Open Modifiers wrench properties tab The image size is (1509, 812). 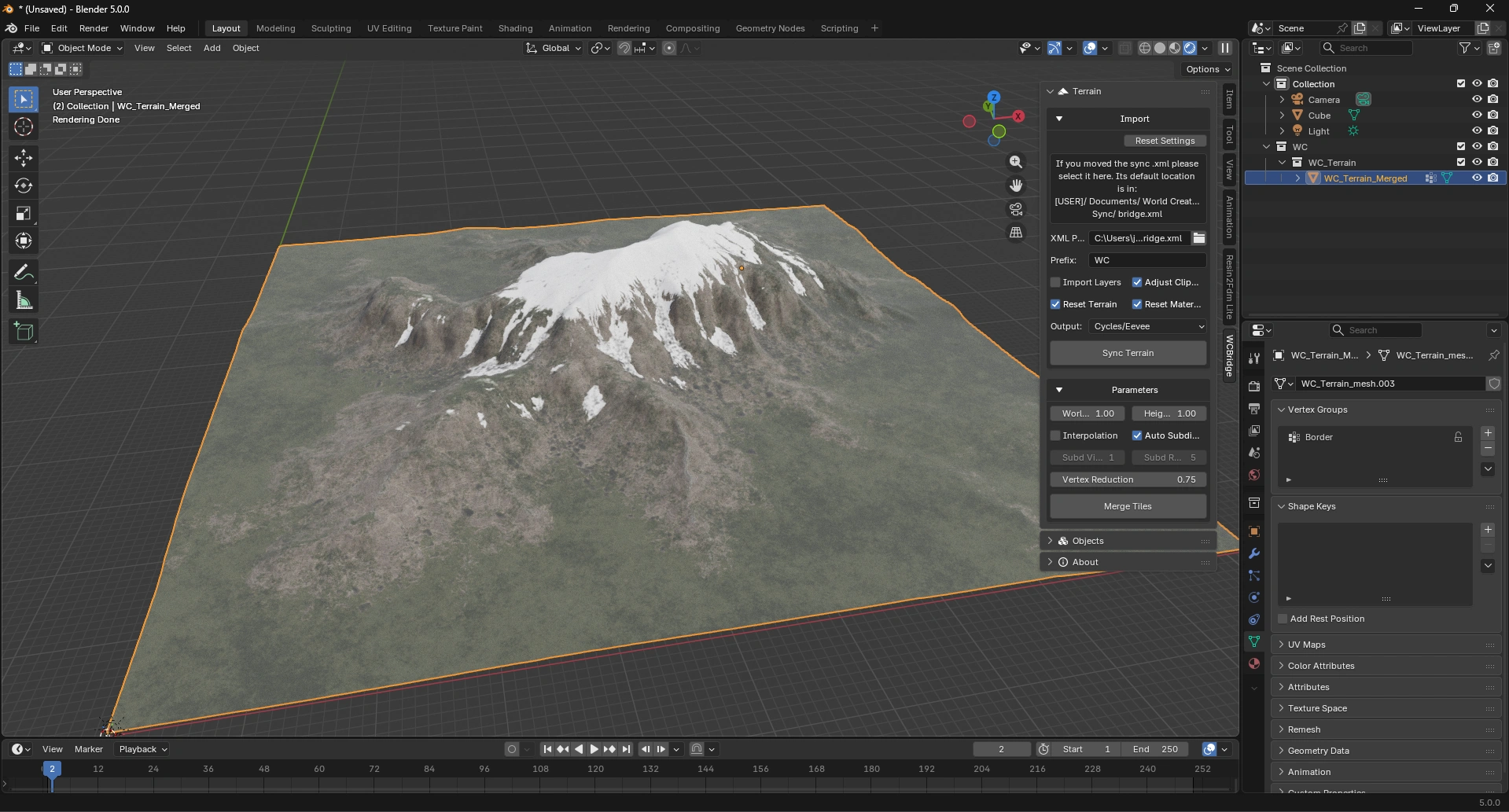click(x=1254, y=553)
